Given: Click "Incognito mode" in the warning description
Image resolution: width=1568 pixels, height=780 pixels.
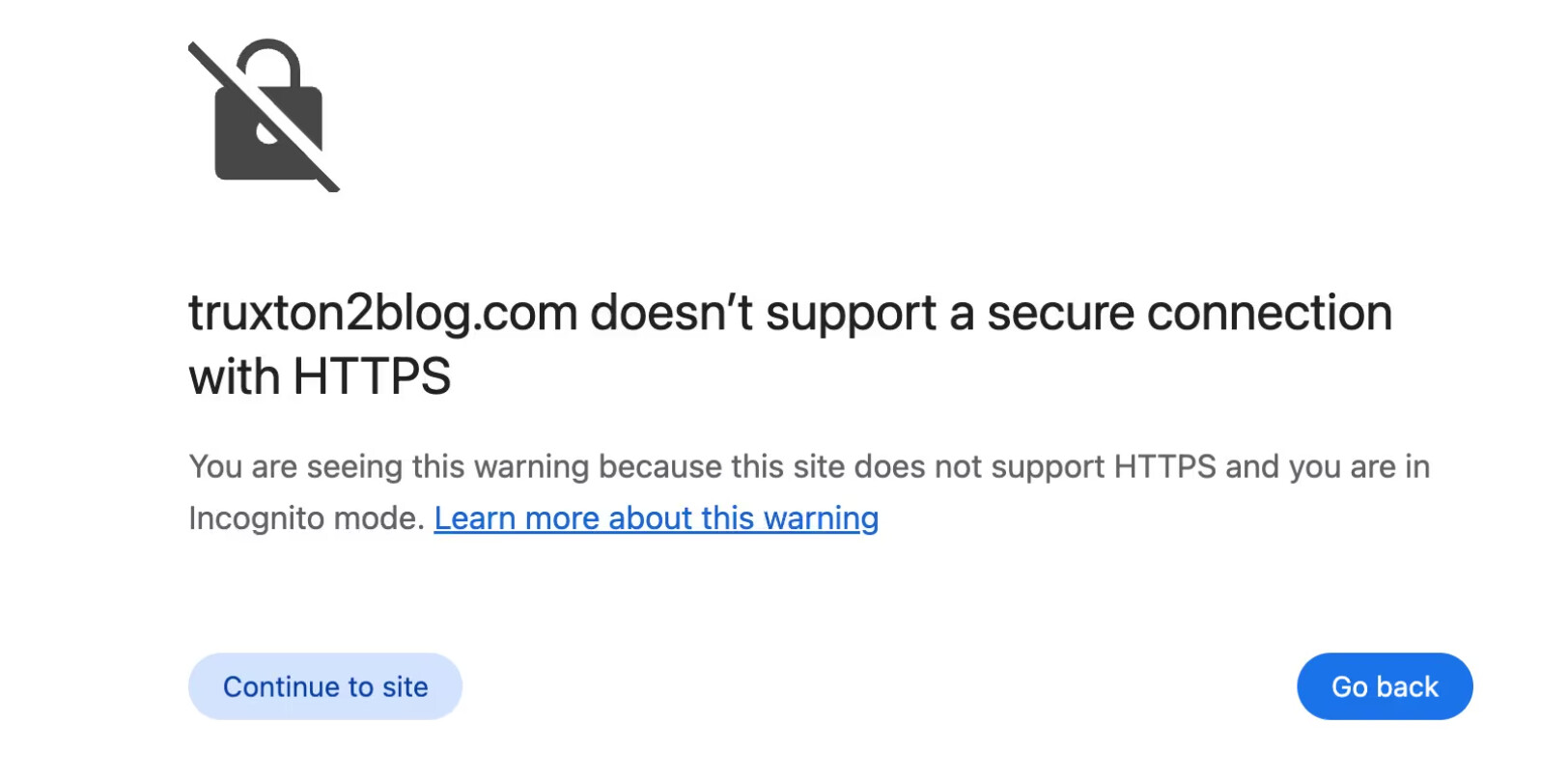Looking at the screenshot, I should point(305,518).
